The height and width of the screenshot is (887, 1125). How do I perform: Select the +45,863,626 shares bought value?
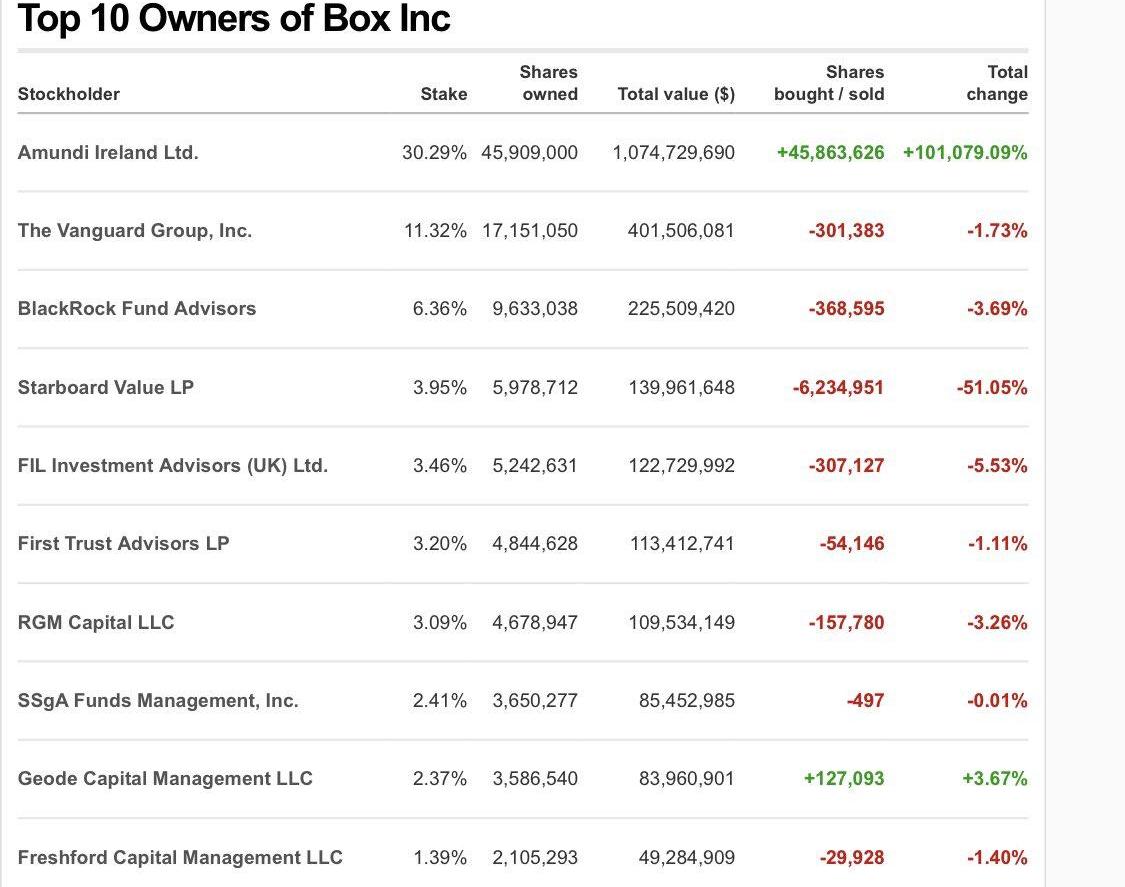click(x=831, y=153)
